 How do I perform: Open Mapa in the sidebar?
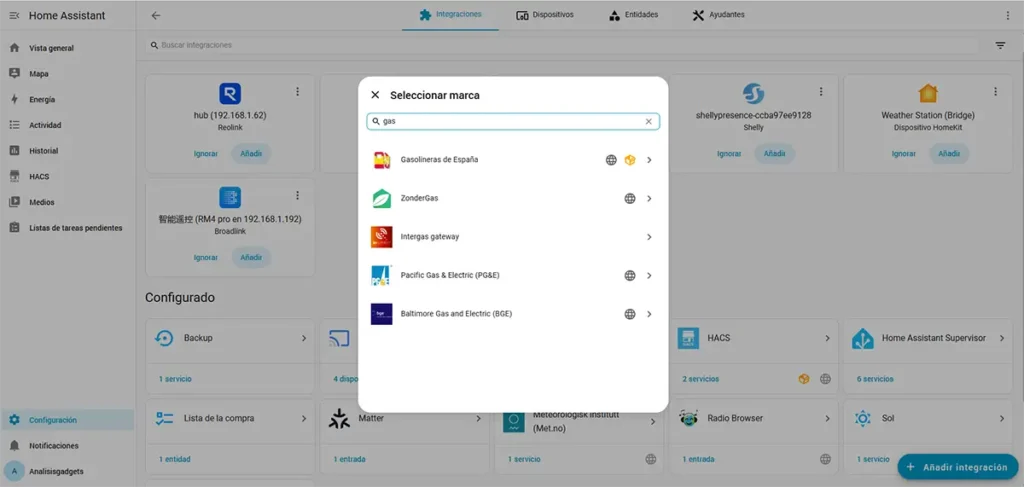68,74
